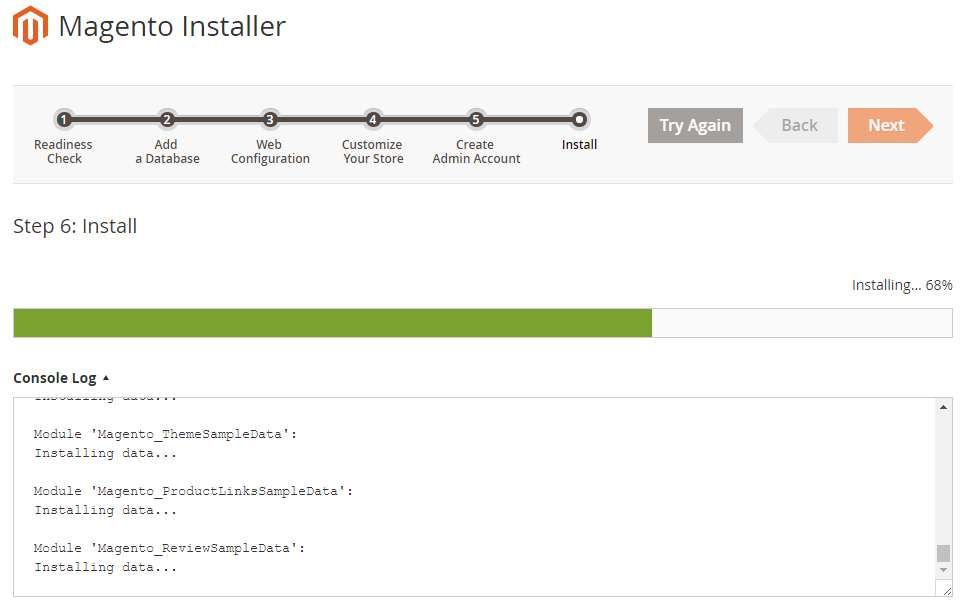969x607 pixels.
Task: Click the console log scrollbar up arrow
Action: pyautogui.click(x=944, y=407)
